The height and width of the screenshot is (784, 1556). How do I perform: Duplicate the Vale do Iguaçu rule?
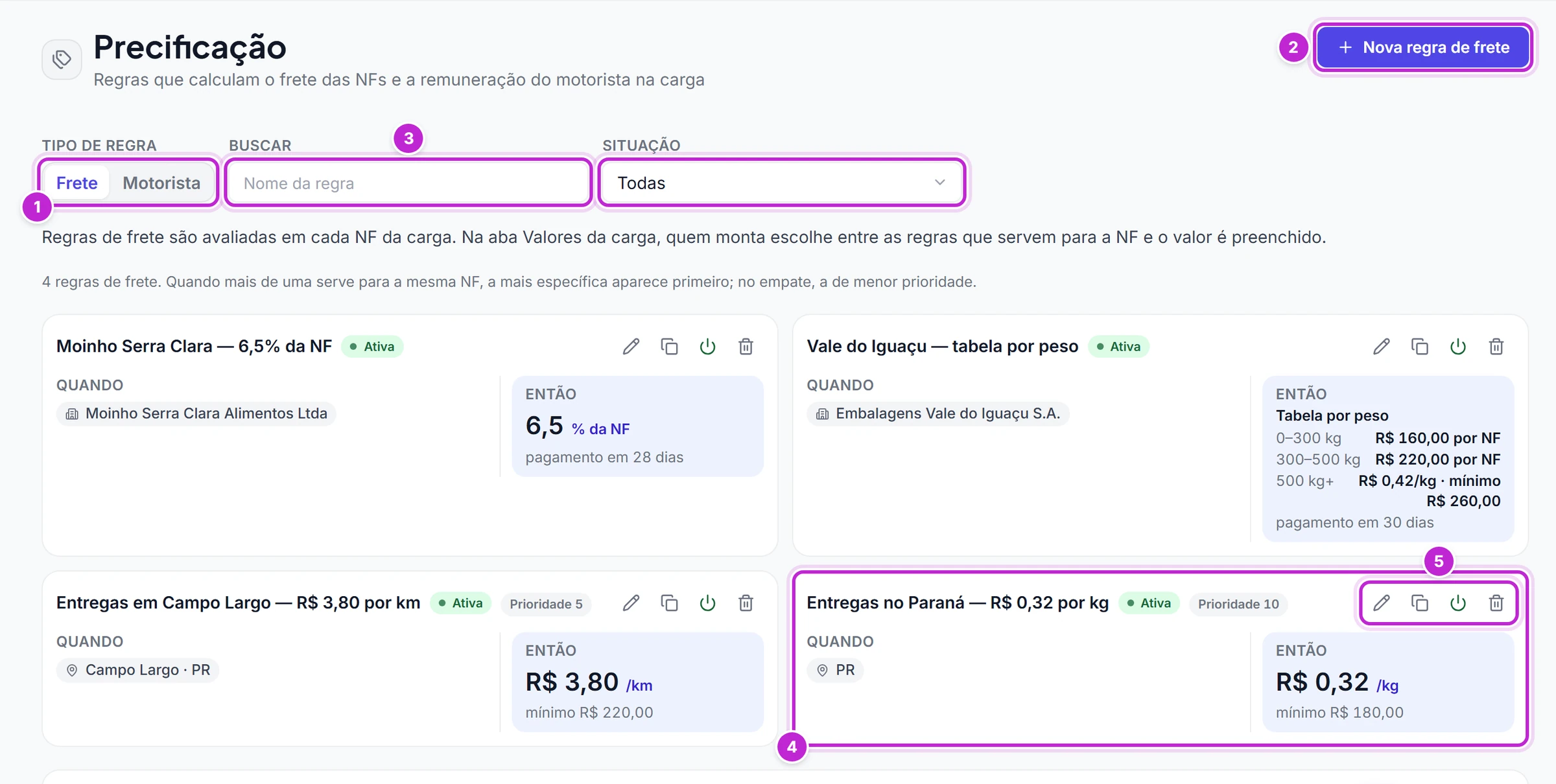1419,347
